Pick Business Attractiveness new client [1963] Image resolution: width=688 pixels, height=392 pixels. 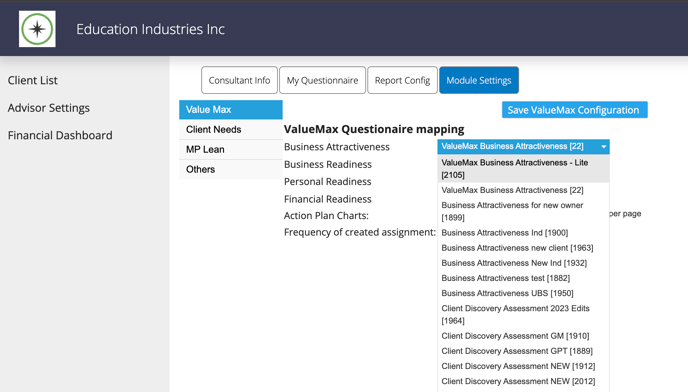(x=523, y=248)
